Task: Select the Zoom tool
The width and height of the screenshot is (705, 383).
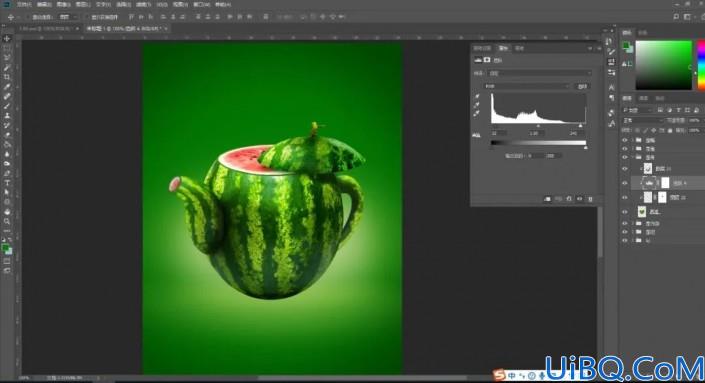Action: [7, 221]
